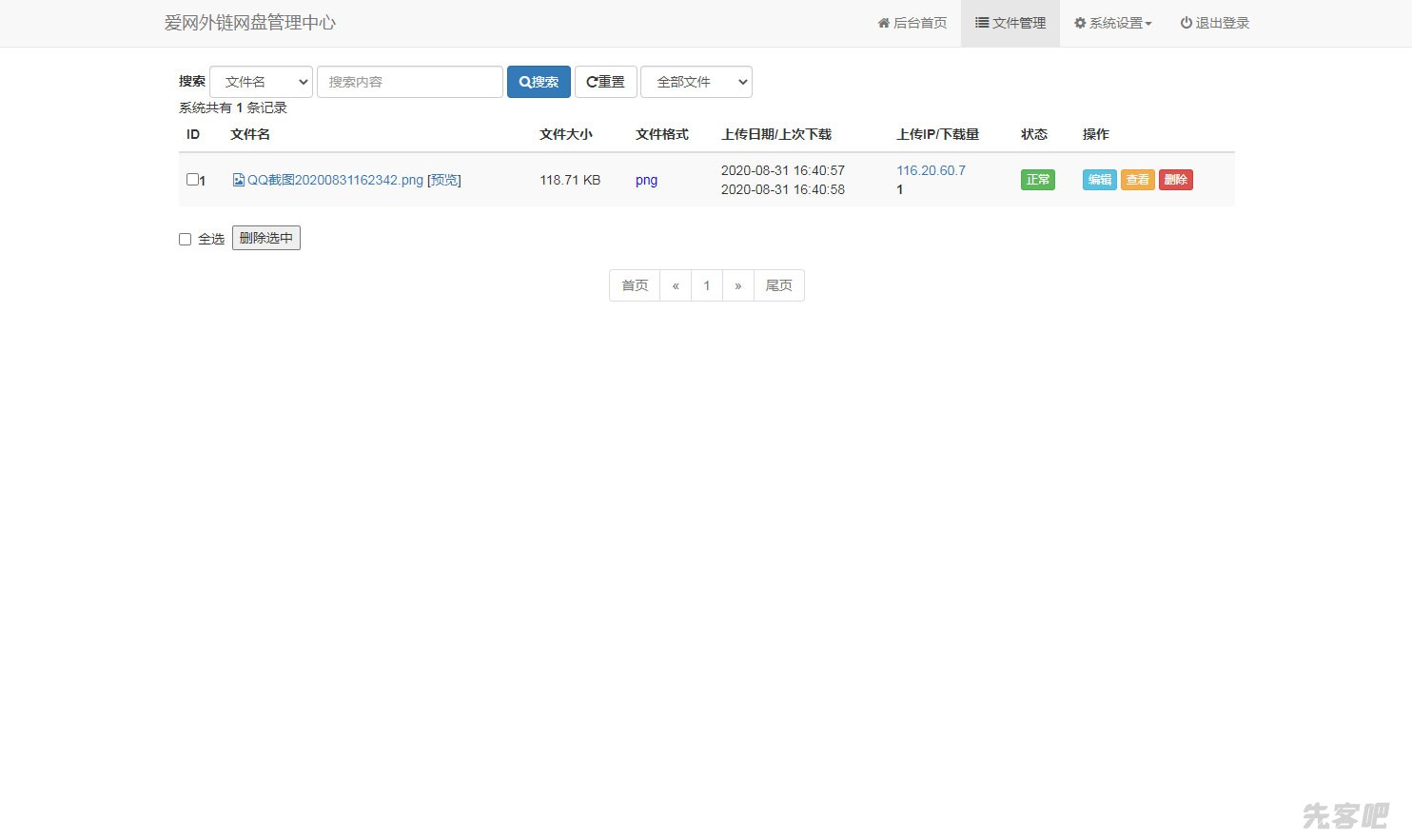Click the power icon beside 退出登录
Viewport: 1412px width, 840px height.
(1186, 23)
